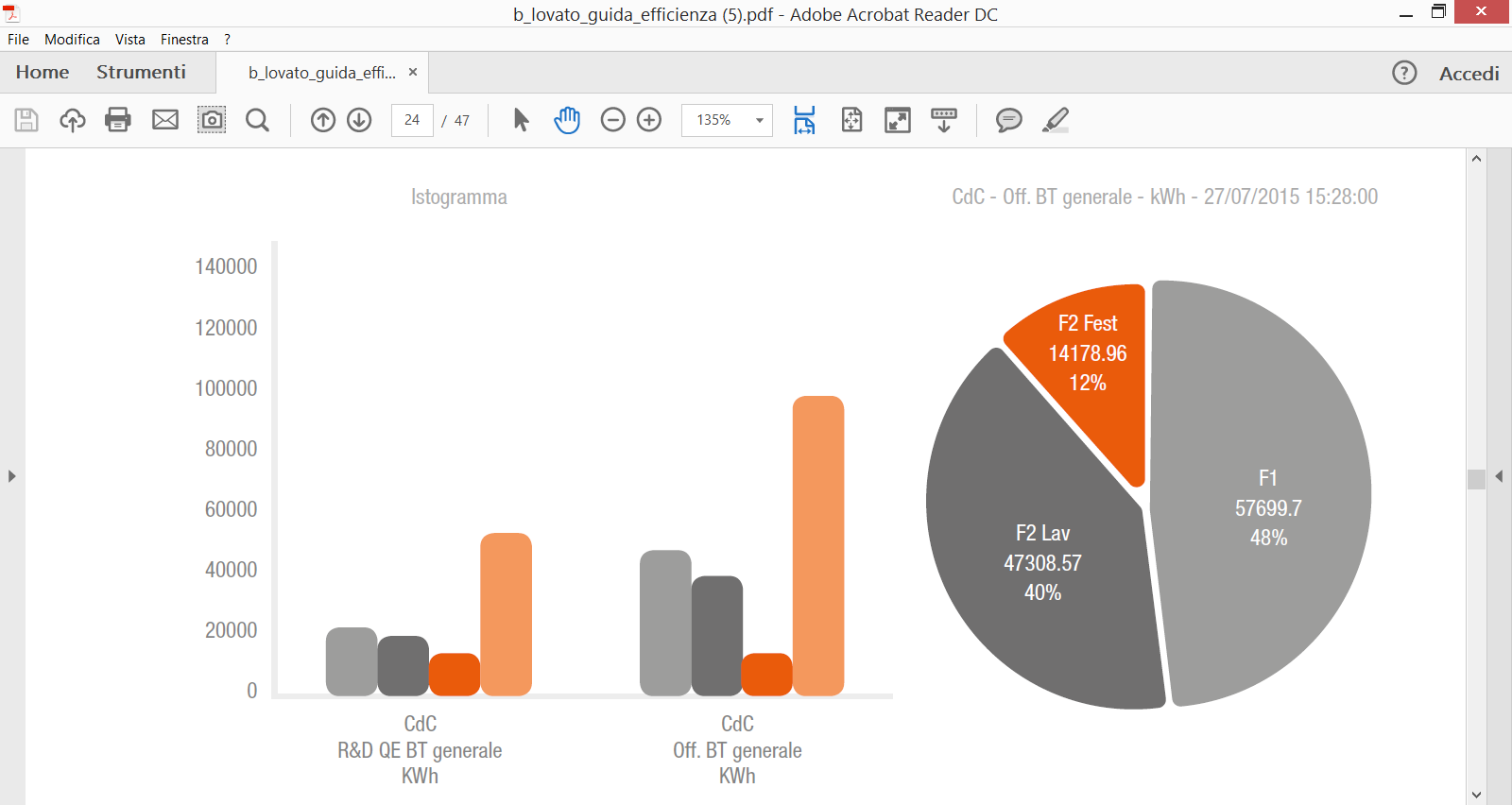Send the file by email
The image size is (1512, 805).
[165, 120]
